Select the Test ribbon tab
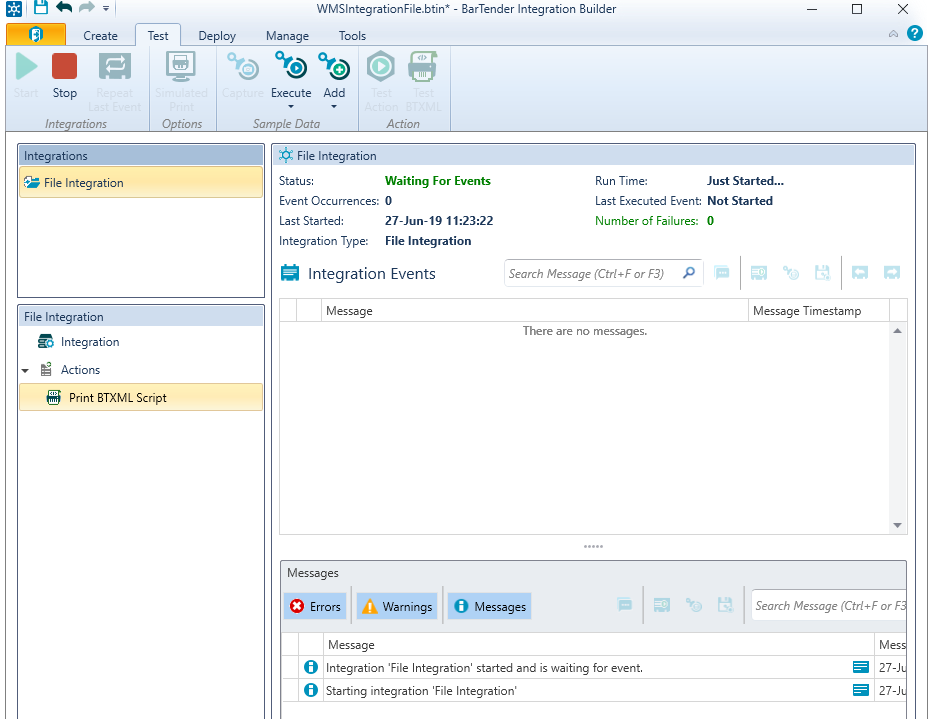 (158, 36)
